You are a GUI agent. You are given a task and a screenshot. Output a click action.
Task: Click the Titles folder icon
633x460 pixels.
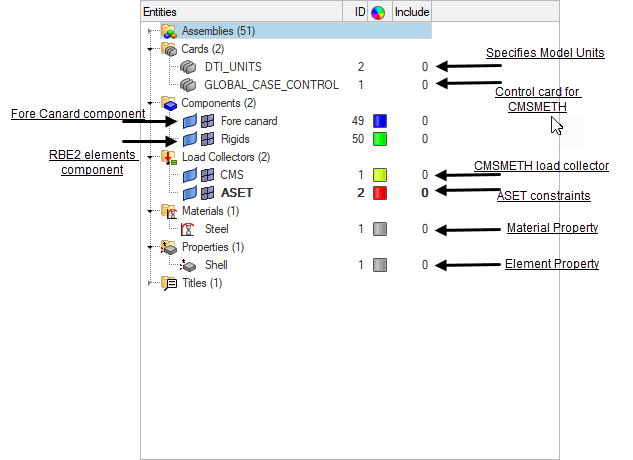(x=169, y=283)
